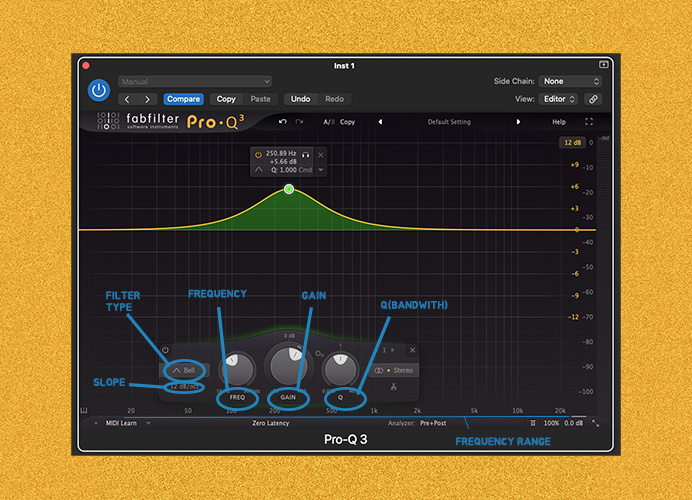Click the bell shape icon in band tooltip
Screen dimensions: 692x500
tap(259, 170)
